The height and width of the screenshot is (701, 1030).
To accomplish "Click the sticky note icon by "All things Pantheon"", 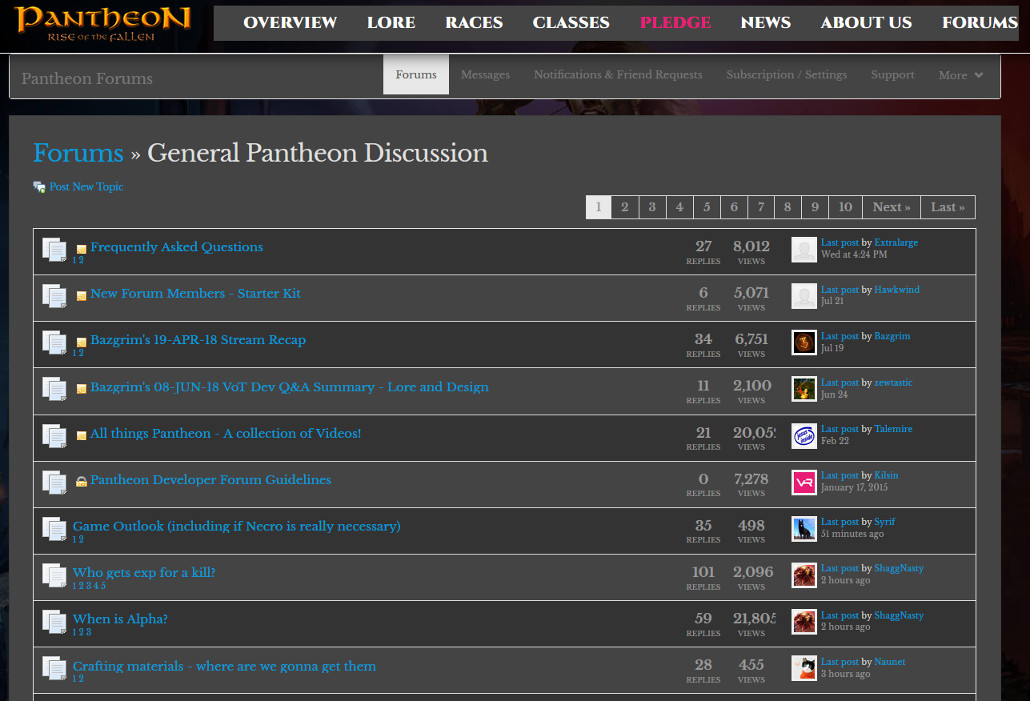I will click(x=81, y=433).
